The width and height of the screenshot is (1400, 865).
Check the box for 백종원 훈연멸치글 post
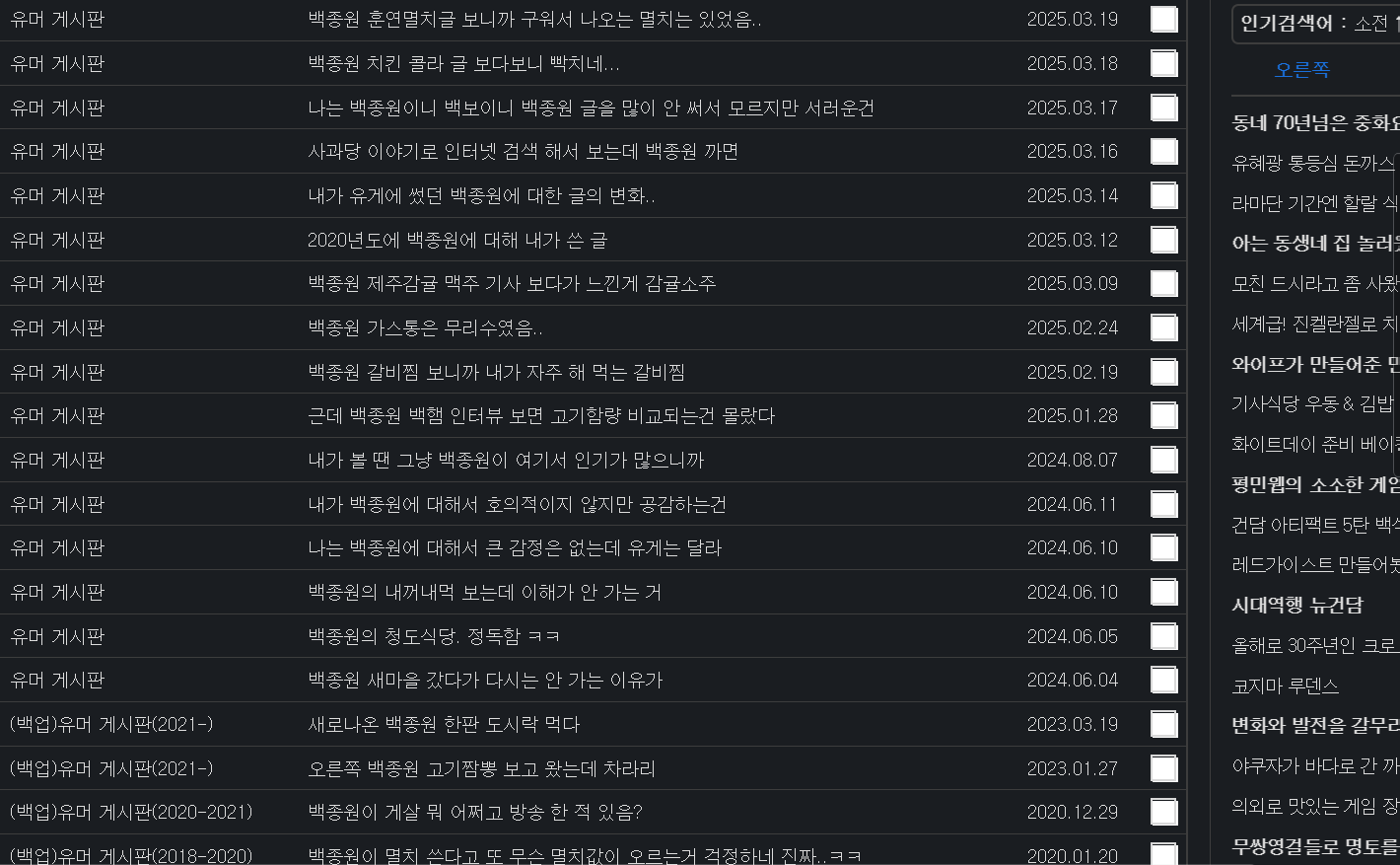pos(1163,20)
